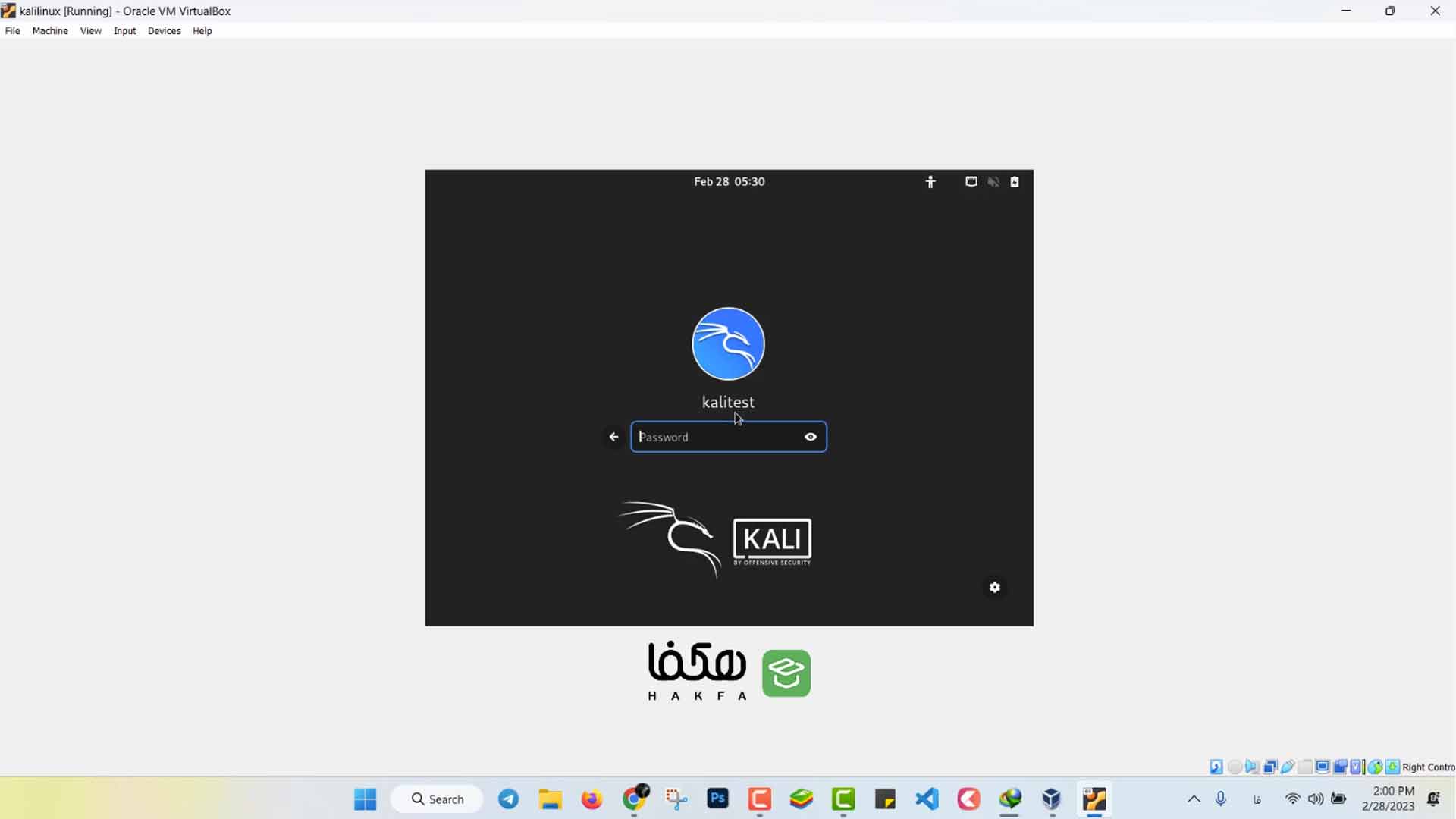Viewport: 1456px width, 819px height.
Task: Open the File menu
Action: click(x=12, y=31)
